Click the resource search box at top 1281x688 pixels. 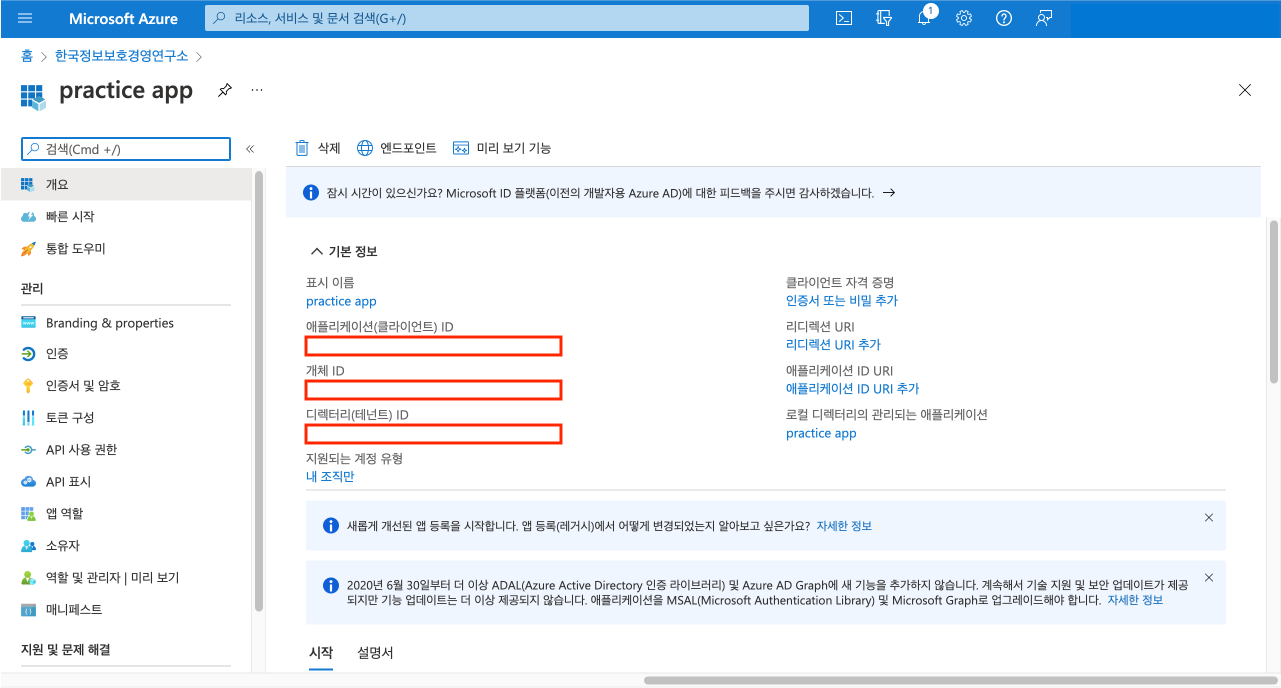(x=506, y=18)
